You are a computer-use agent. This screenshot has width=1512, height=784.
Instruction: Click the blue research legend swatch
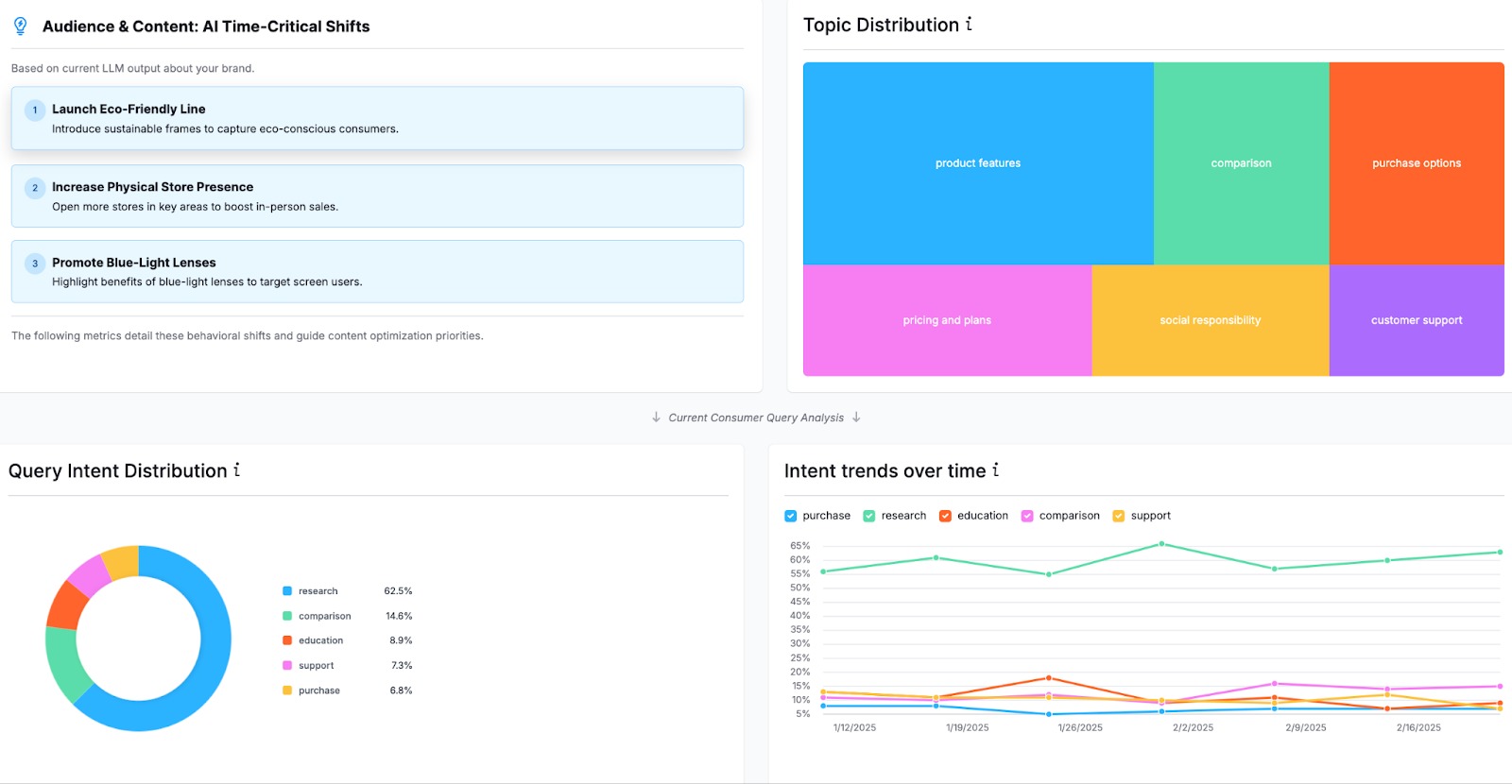287,591
